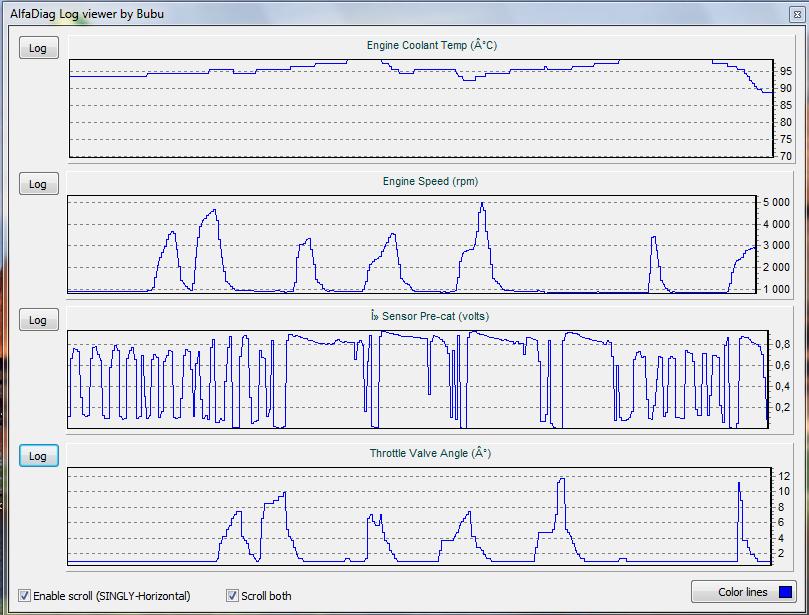
Task: Select the highest peak in Engine Speed graph
Action: click(482, 205)
